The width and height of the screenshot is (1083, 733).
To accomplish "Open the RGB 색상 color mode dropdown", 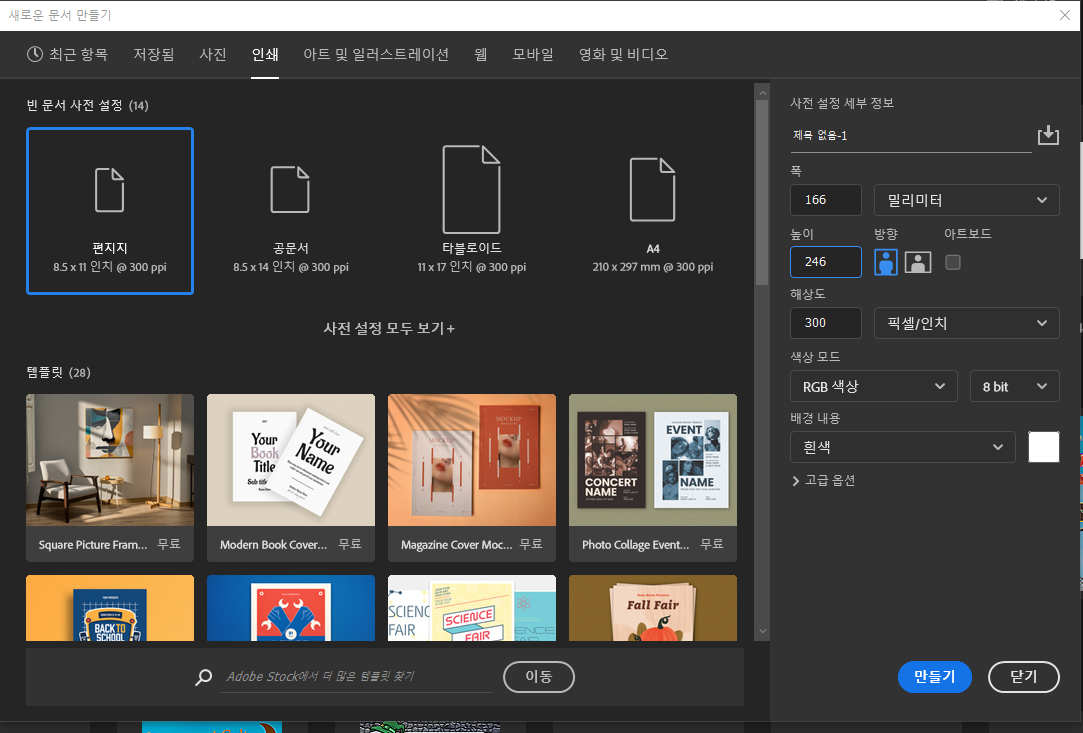I will (873, 386).
